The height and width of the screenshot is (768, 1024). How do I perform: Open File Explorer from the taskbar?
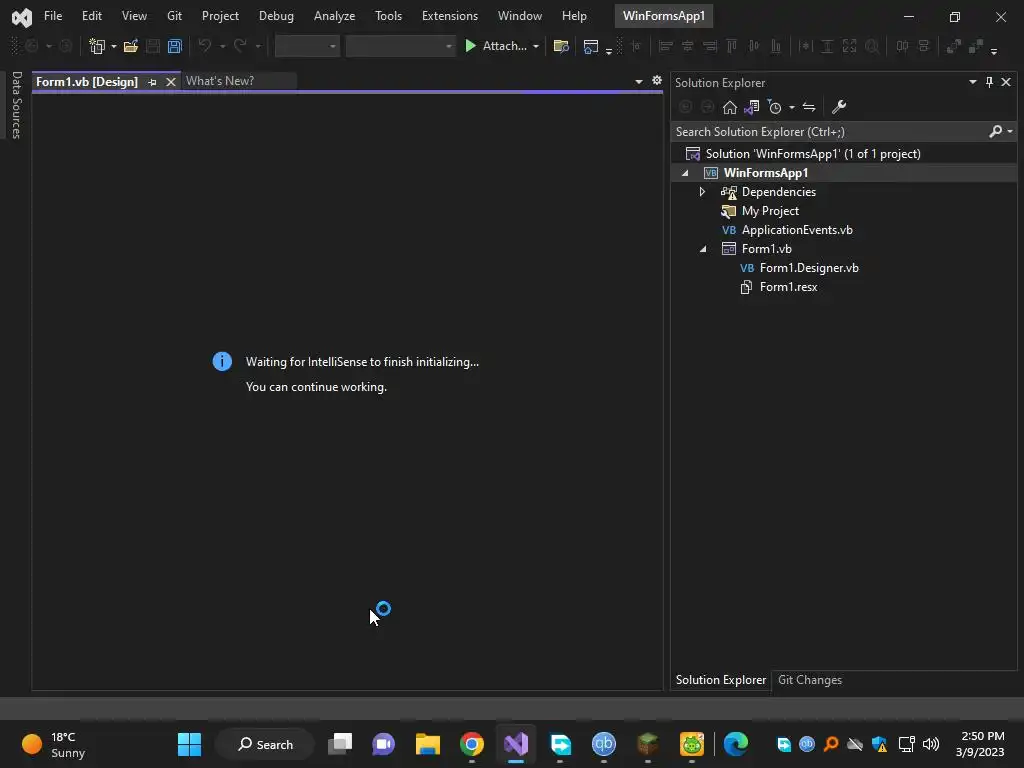pyautogui.click(x=428, y=744)
